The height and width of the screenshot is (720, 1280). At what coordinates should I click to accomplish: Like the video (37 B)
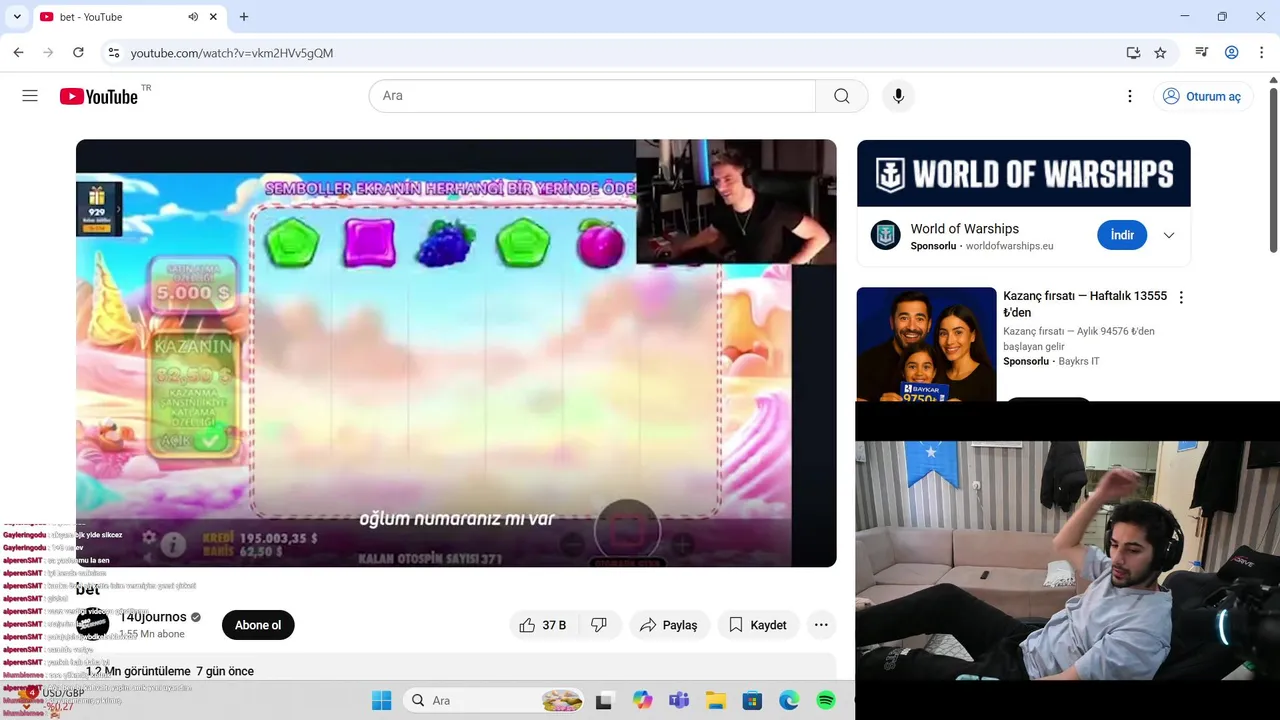542,625
